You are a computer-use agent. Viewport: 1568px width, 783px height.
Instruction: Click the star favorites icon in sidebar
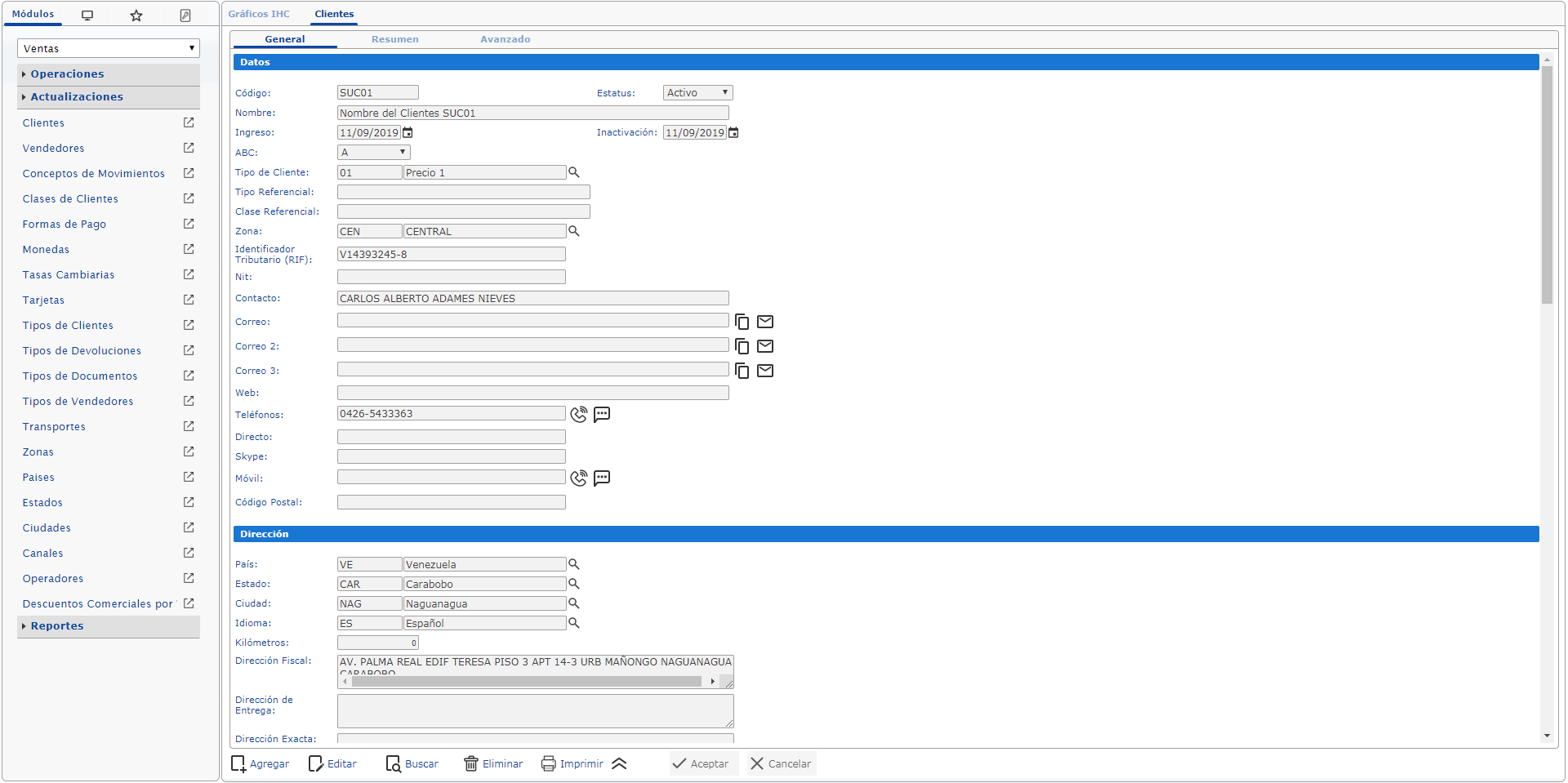coord(136,16)
